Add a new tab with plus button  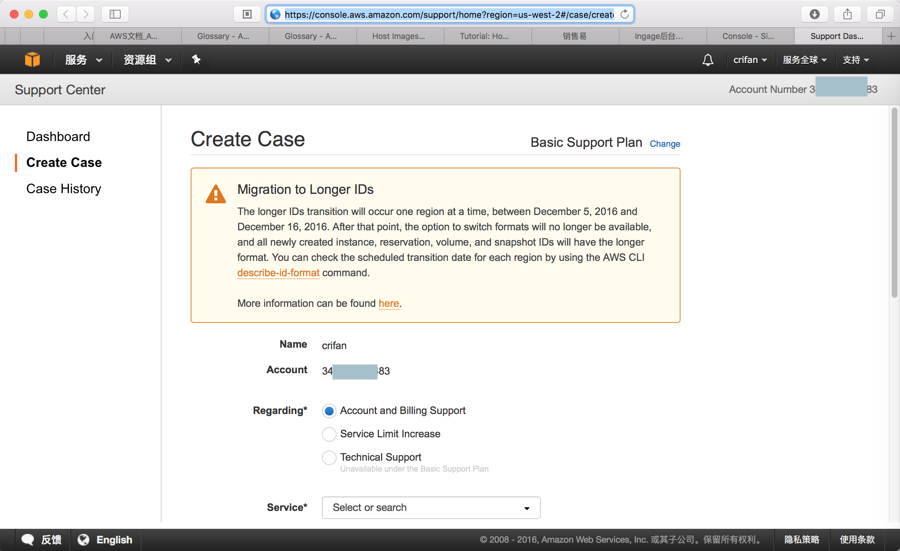coord(891,36)
